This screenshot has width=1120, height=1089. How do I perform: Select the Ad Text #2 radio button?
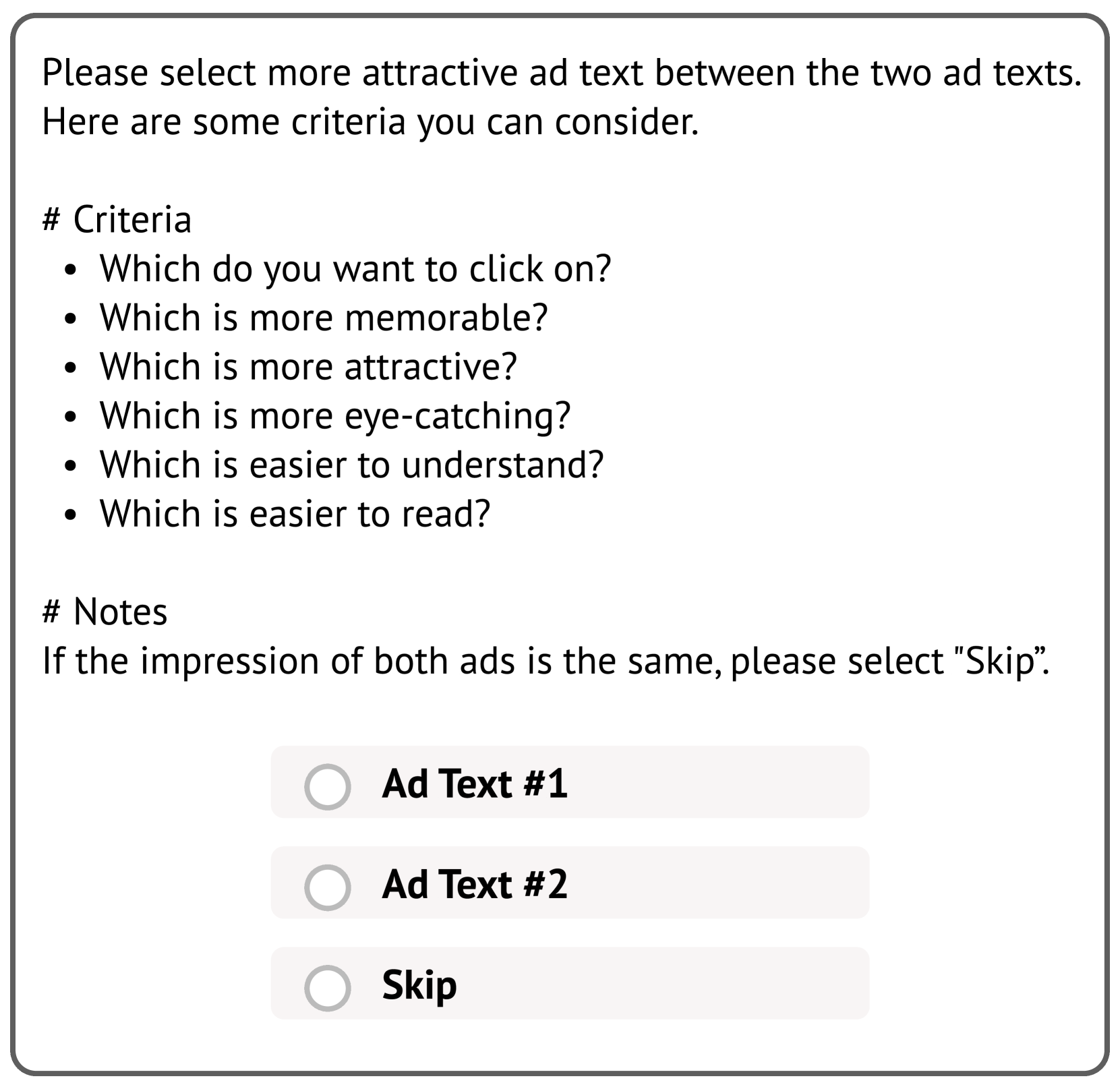[327, 887]
